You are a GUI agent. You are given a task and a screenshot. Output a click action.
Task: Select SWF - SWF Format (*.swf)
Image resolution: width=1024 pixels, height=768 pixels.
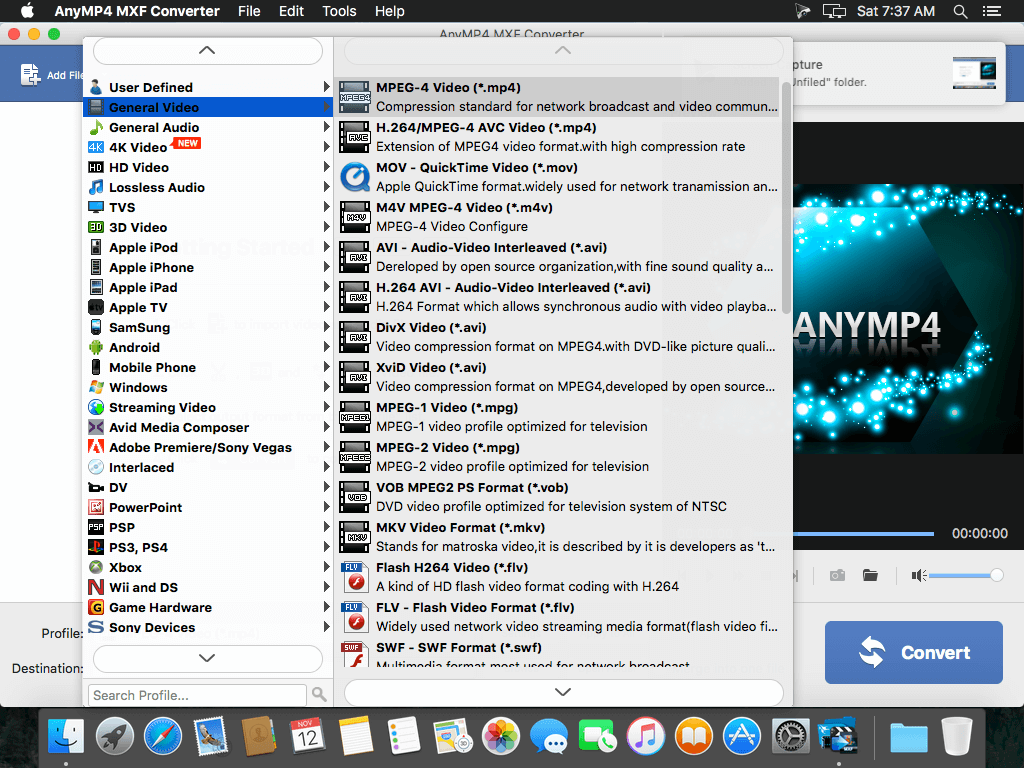coord(559,654)
